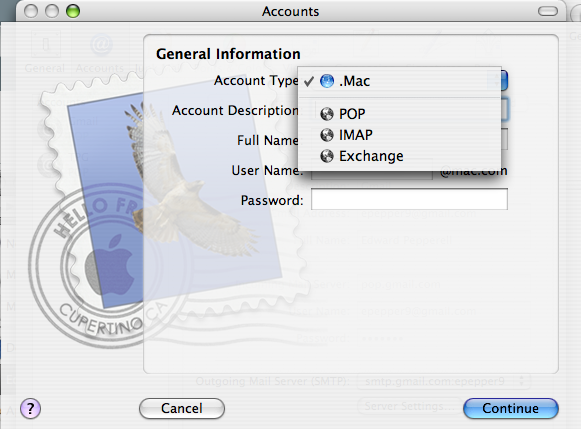
Task: Open dimmed Accounts toolbar tab
Action: [100, 52]
